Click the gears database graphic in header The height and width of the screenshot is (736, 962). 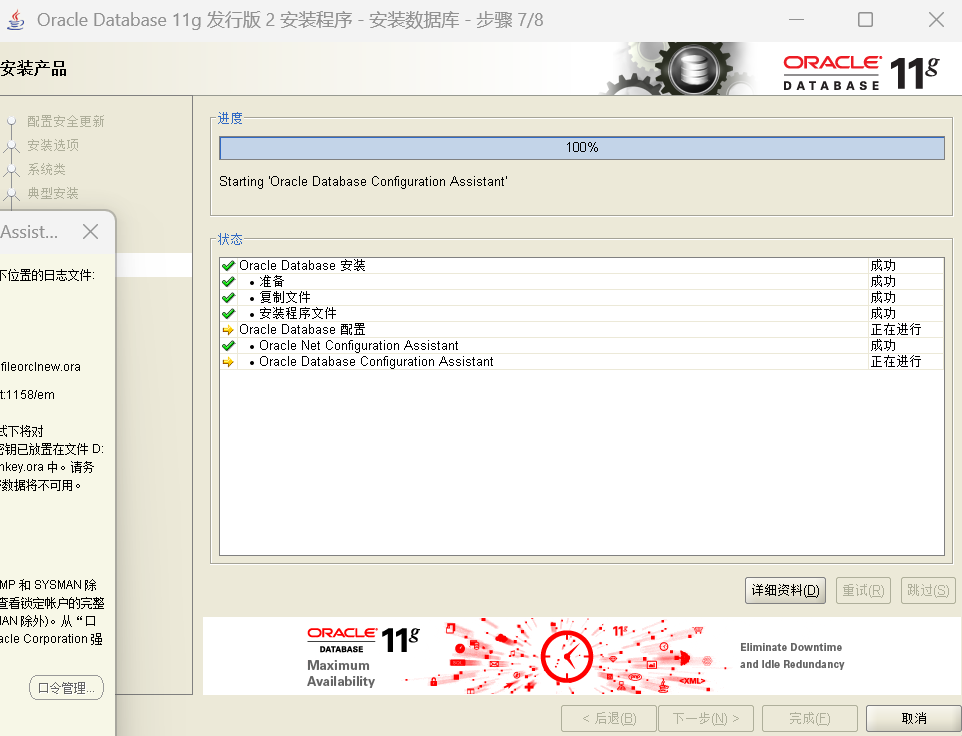click(x=678, y=69)
